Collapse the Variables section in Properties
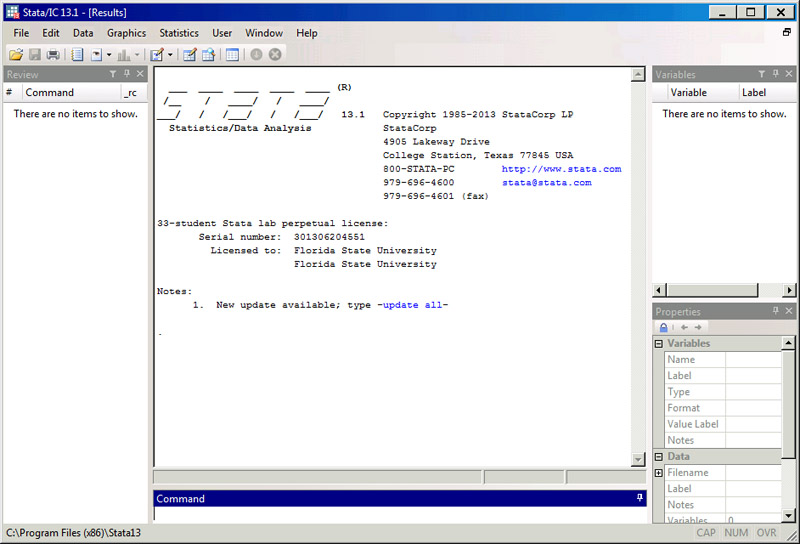The height and width of the screenshot is (544, 800). pos(659,344)
